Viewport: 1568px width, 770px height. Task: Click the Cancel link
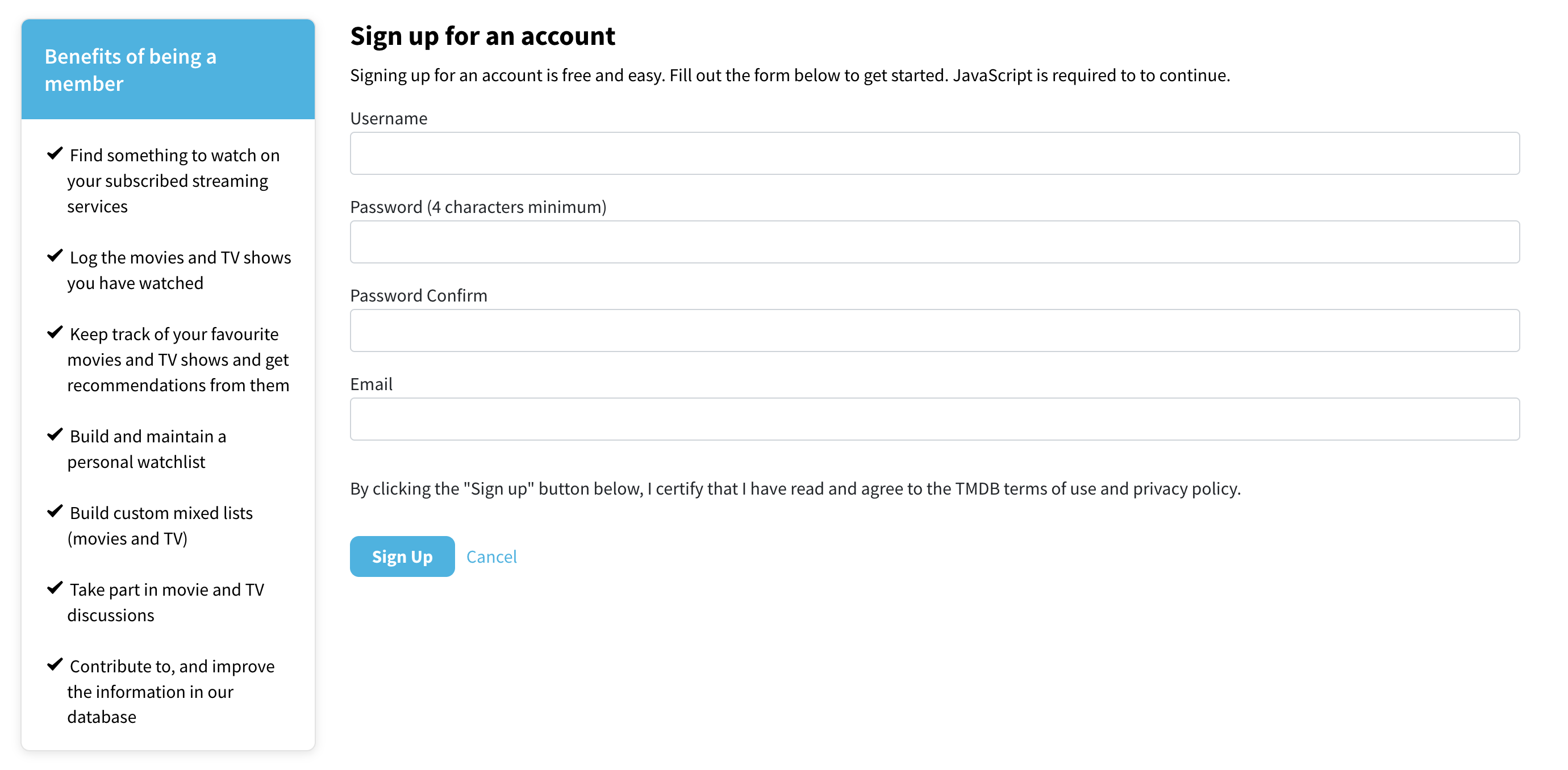491,556
